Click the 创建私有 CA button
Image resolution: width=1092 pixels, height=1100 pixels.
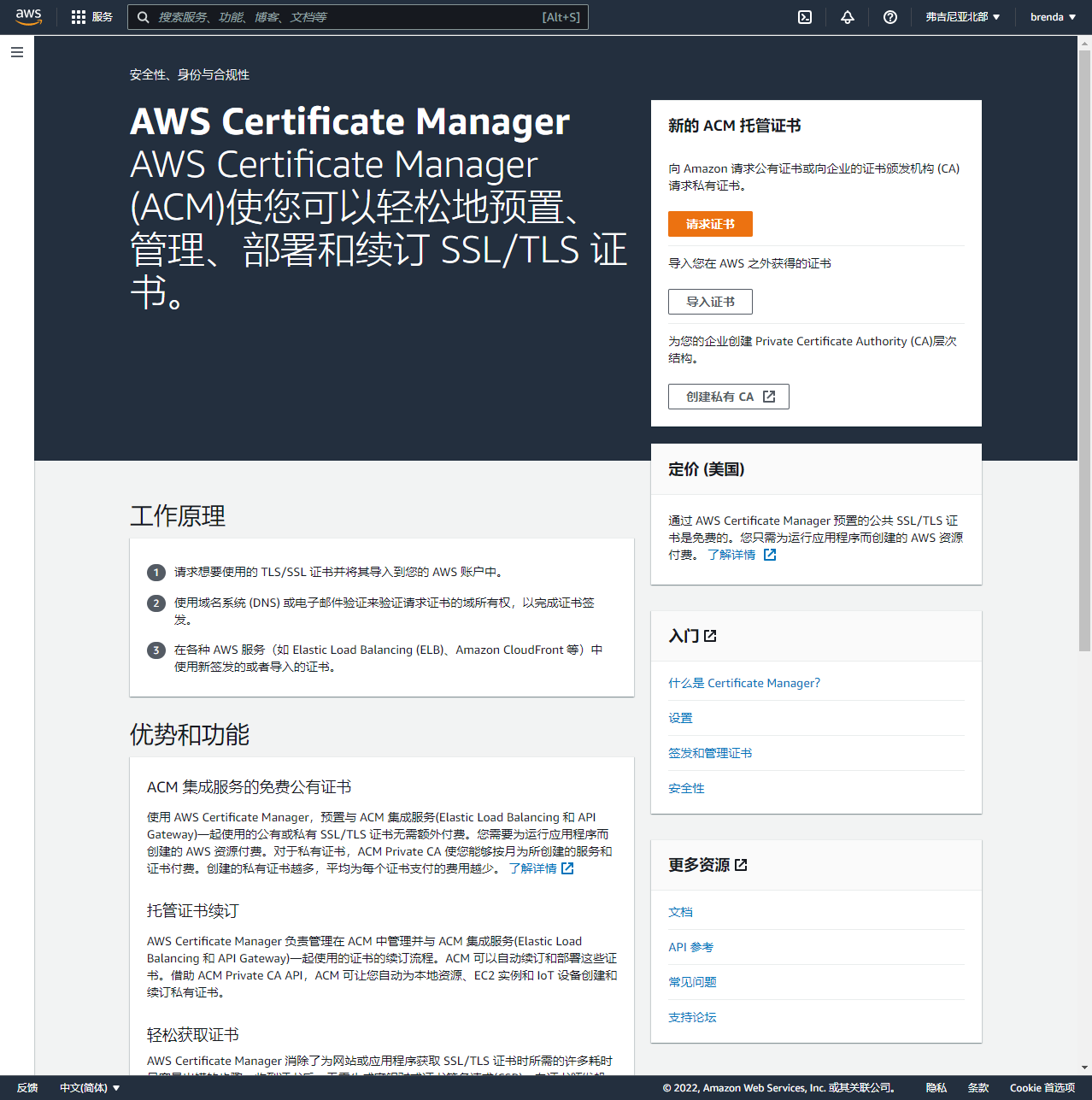pos(729,397)
